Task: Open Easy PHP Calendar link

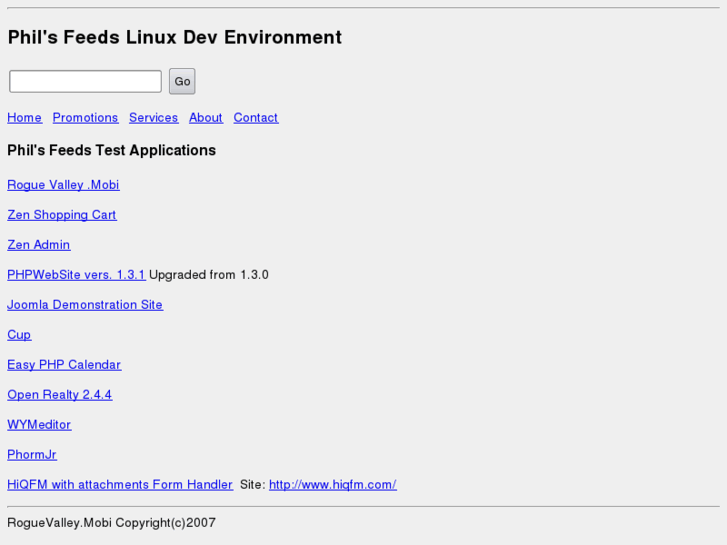Action: click(x=64, y=365)
